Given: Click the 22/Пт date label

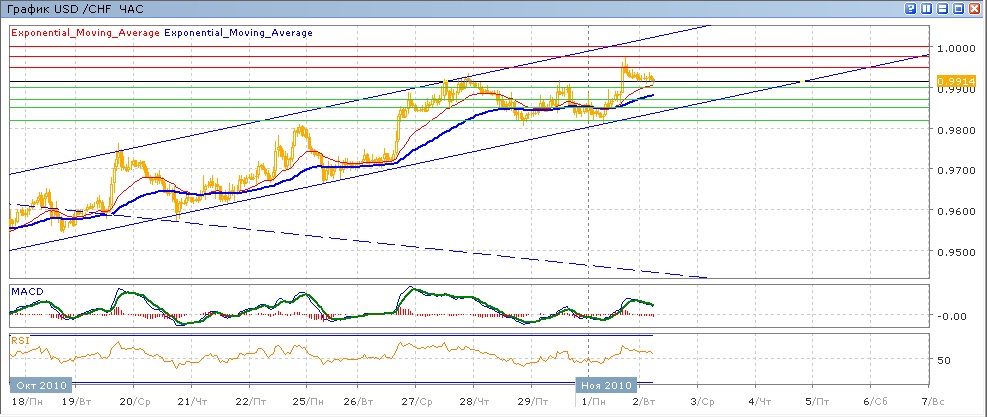Looking at the screenshot, I should [x=250, y=401].
